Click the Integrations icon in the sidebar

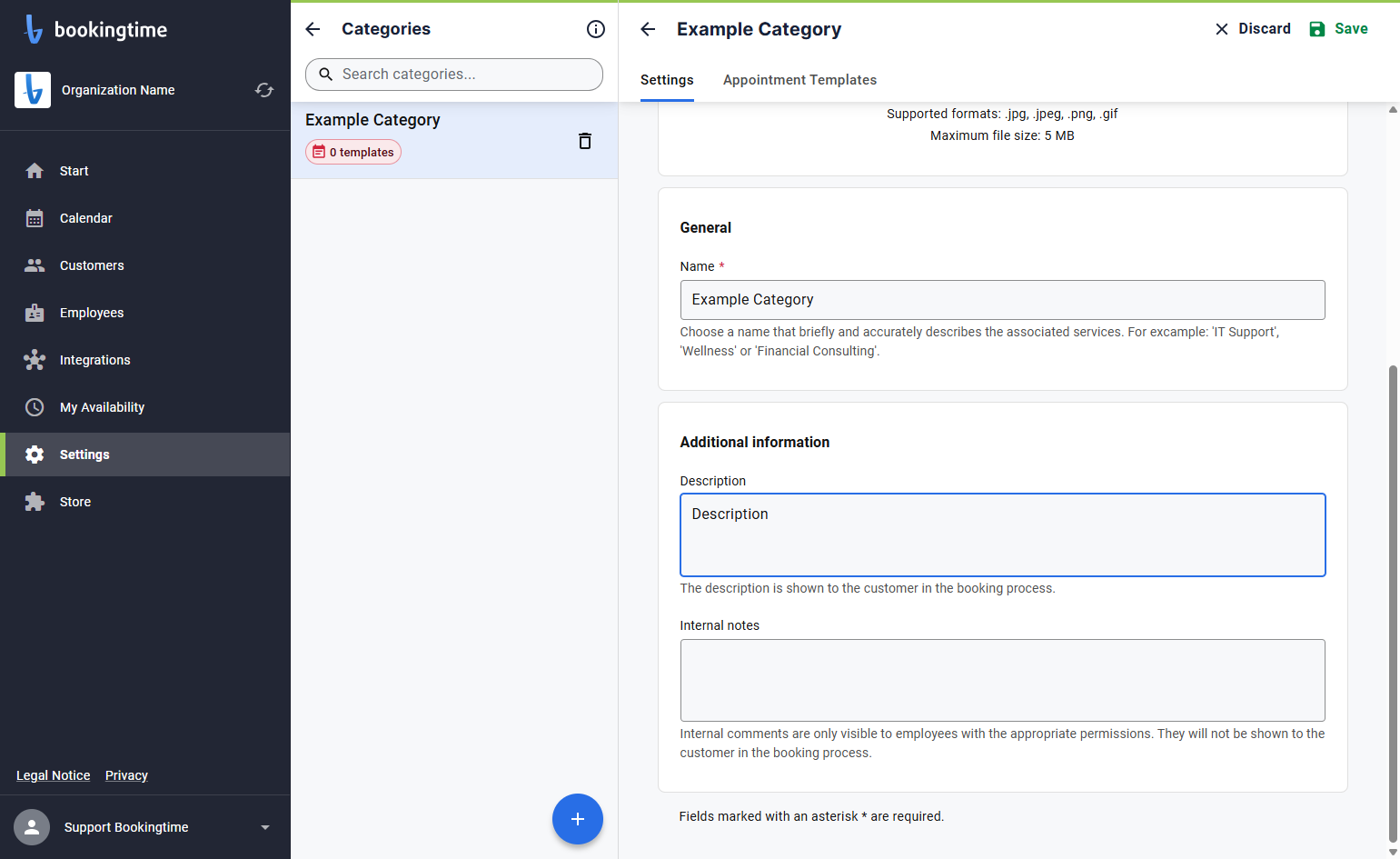35,360
